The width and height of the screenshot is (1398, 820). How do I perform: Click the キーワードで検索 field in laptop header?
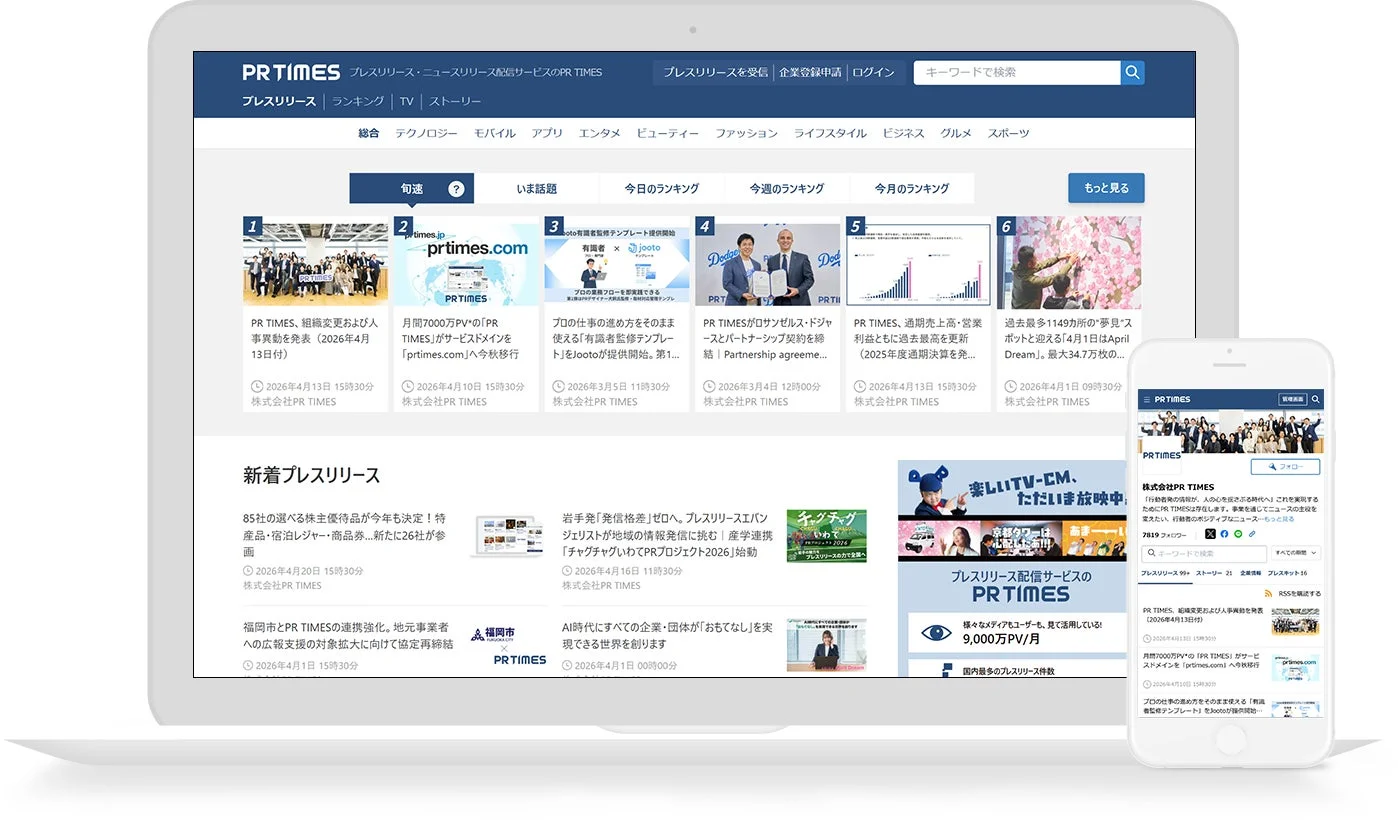click(1017, 73)
